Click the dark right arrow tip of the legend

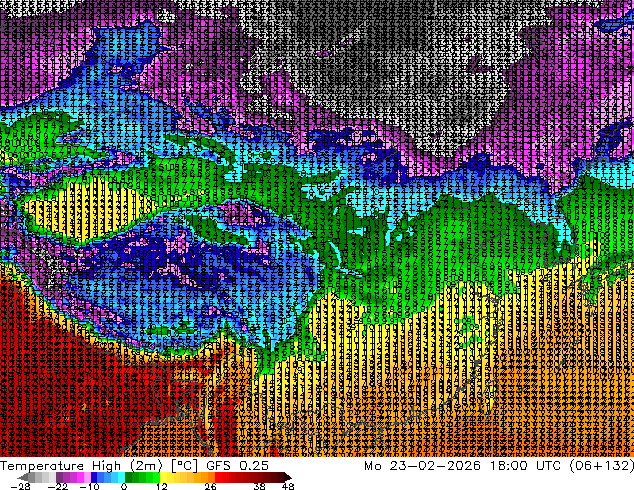pos(287,477)
